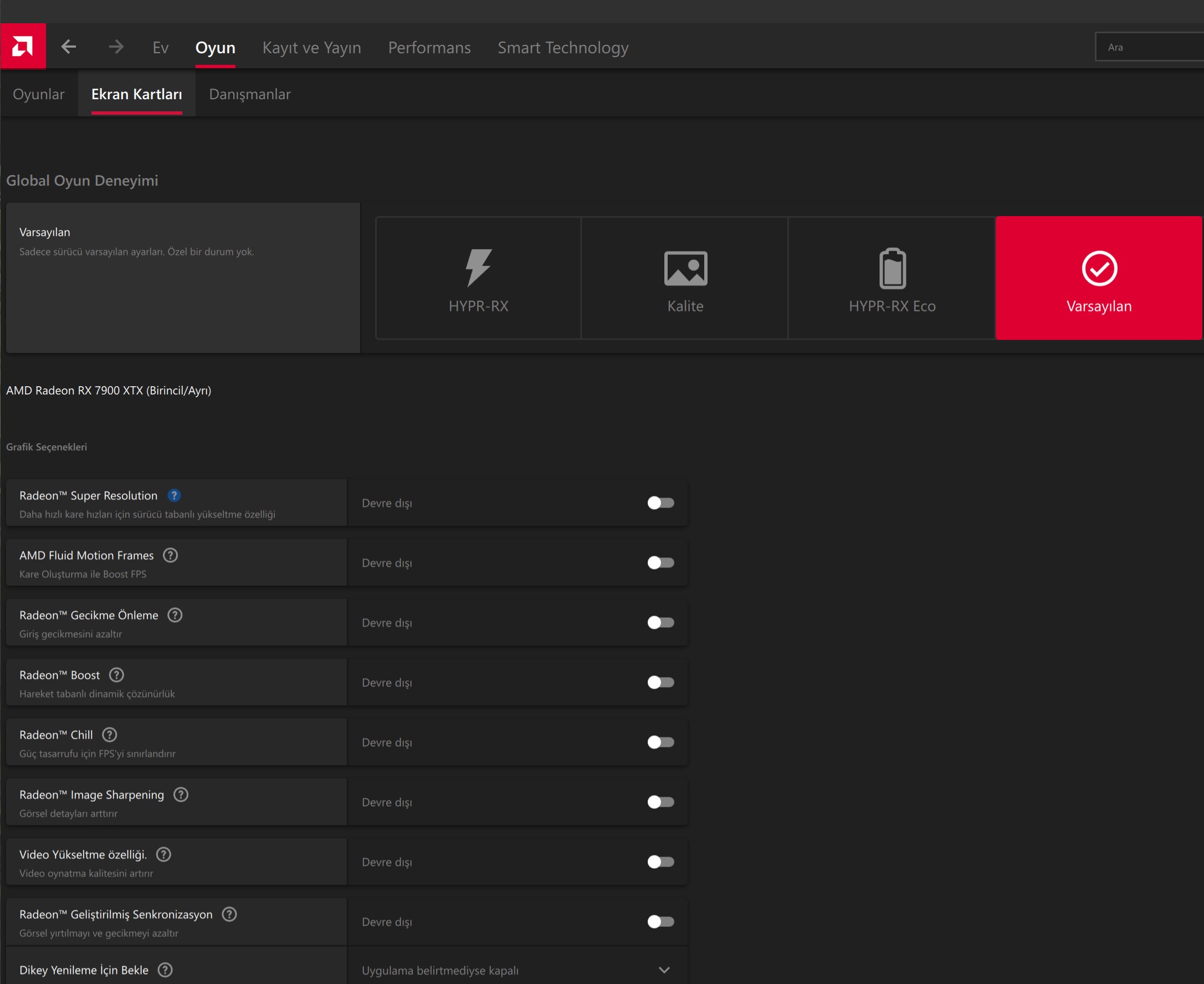This screenshot has height=984, width=1204.
Task: Turn on Radeon Chill
Action: click(x=660, y=742)
